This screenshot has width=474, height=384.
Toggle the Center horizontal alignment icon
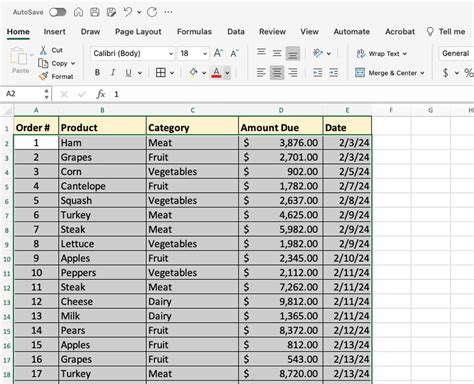[277, 73]
